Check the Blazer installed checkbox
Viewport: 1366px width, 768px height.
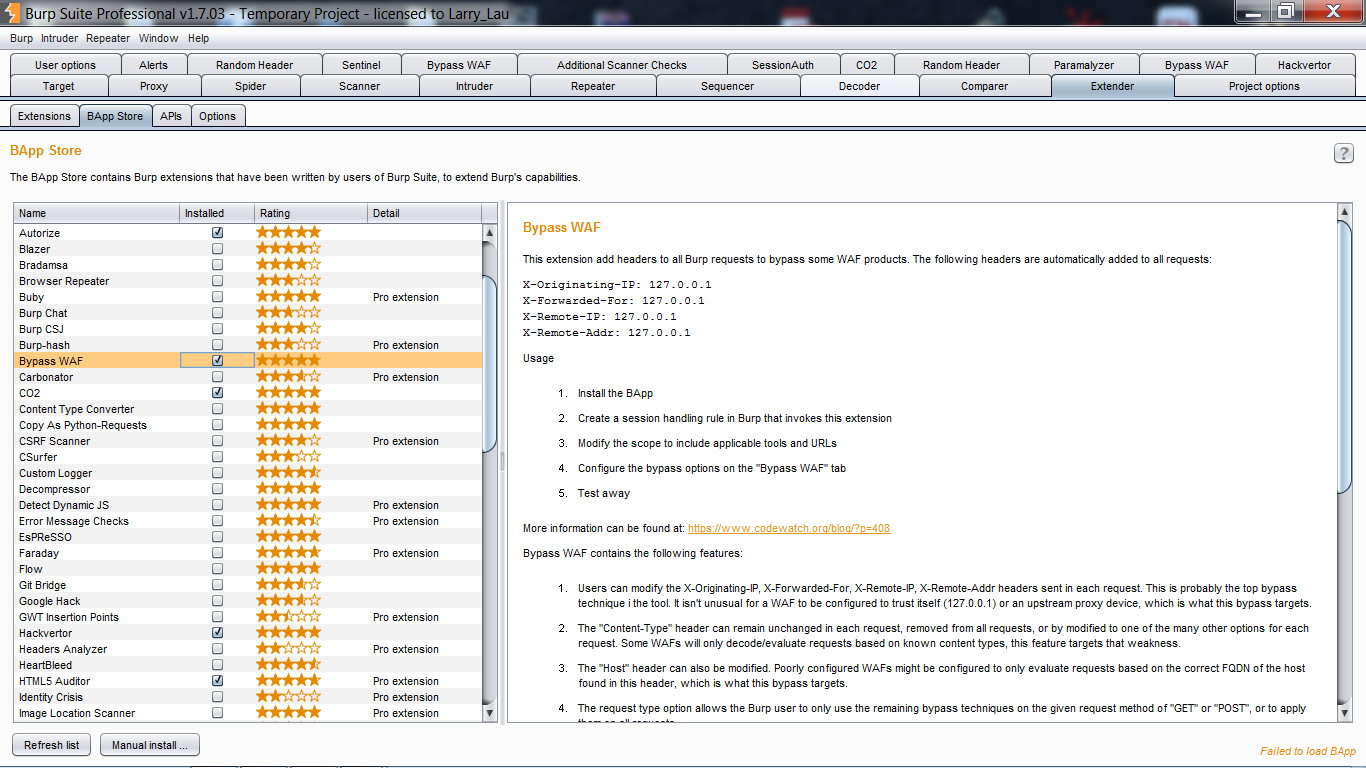coord(217,249)
